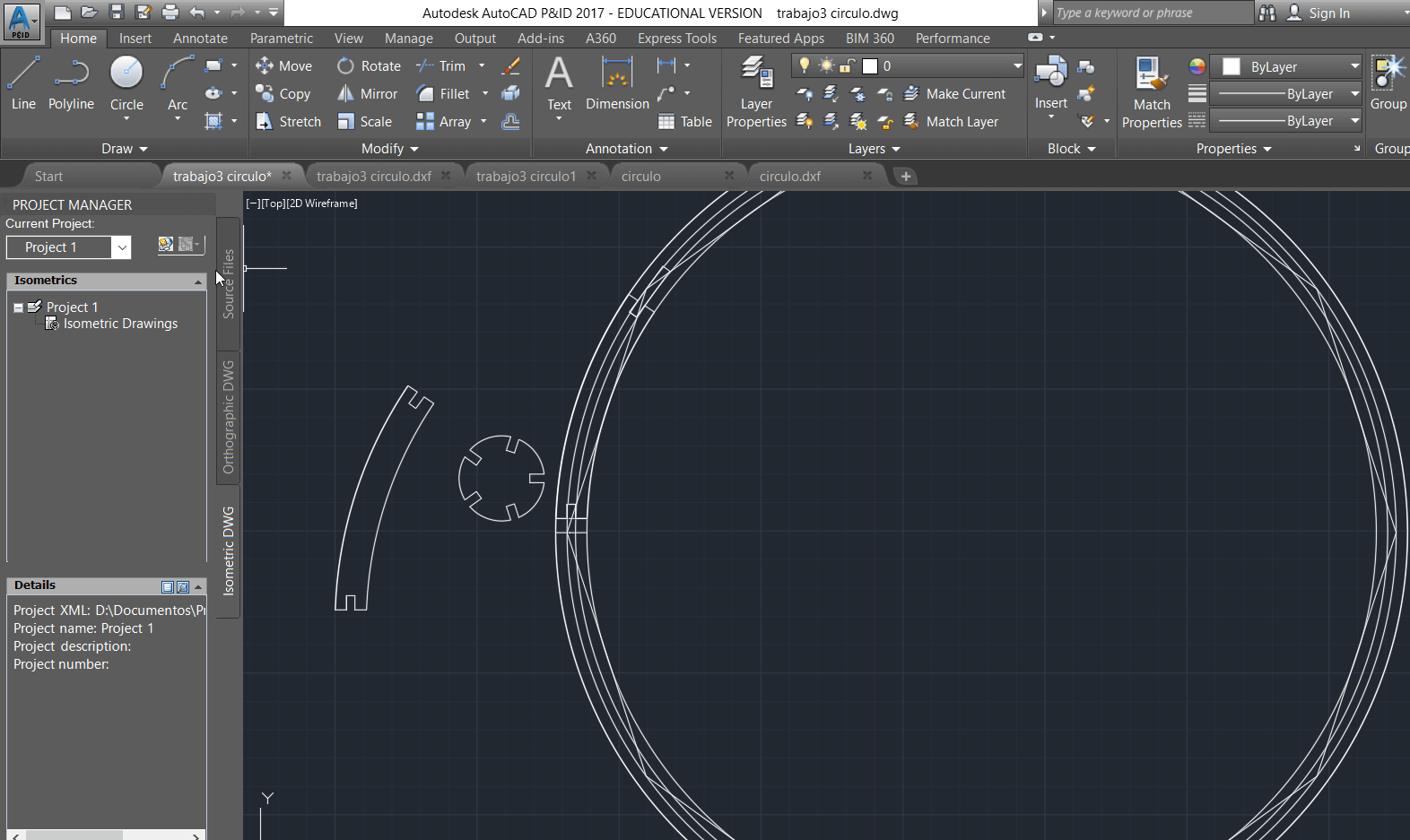Open the Project 1 dropdown
Screen dimensions: 1410x840
122,247
